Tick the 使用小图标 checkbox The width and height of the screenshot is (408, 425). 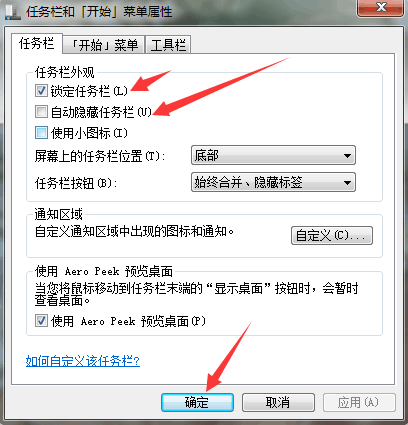click(x=41, y=133)
